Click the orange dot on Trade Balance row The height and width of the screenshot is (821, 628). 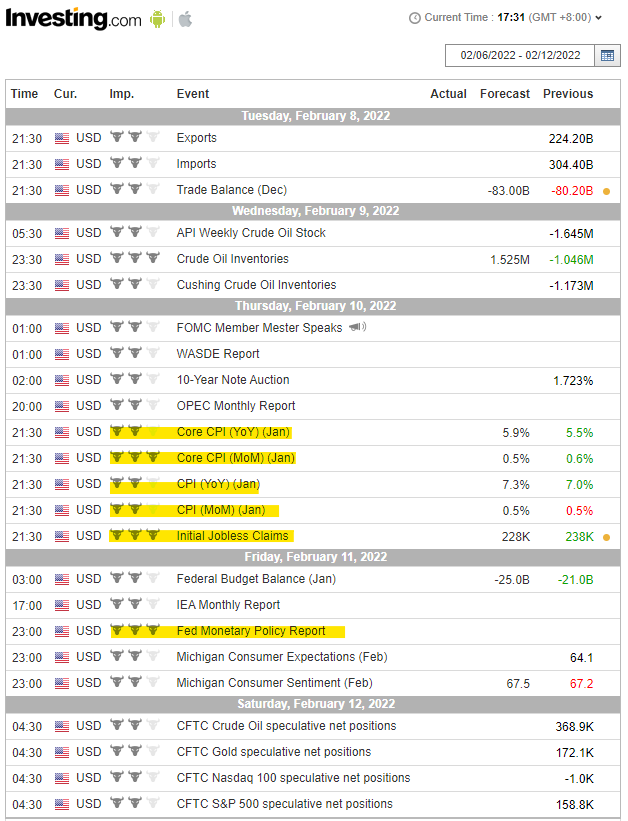click(x=607, y=191)
